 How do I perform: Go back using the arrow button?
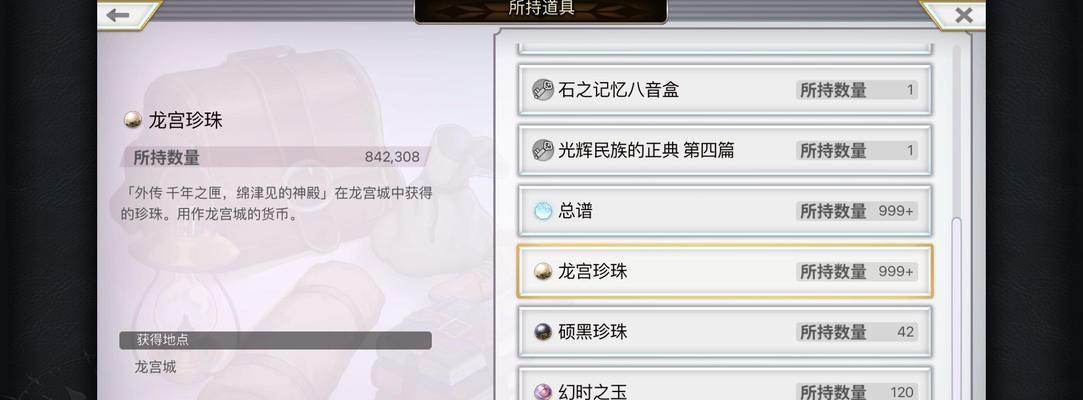(119, 15)
